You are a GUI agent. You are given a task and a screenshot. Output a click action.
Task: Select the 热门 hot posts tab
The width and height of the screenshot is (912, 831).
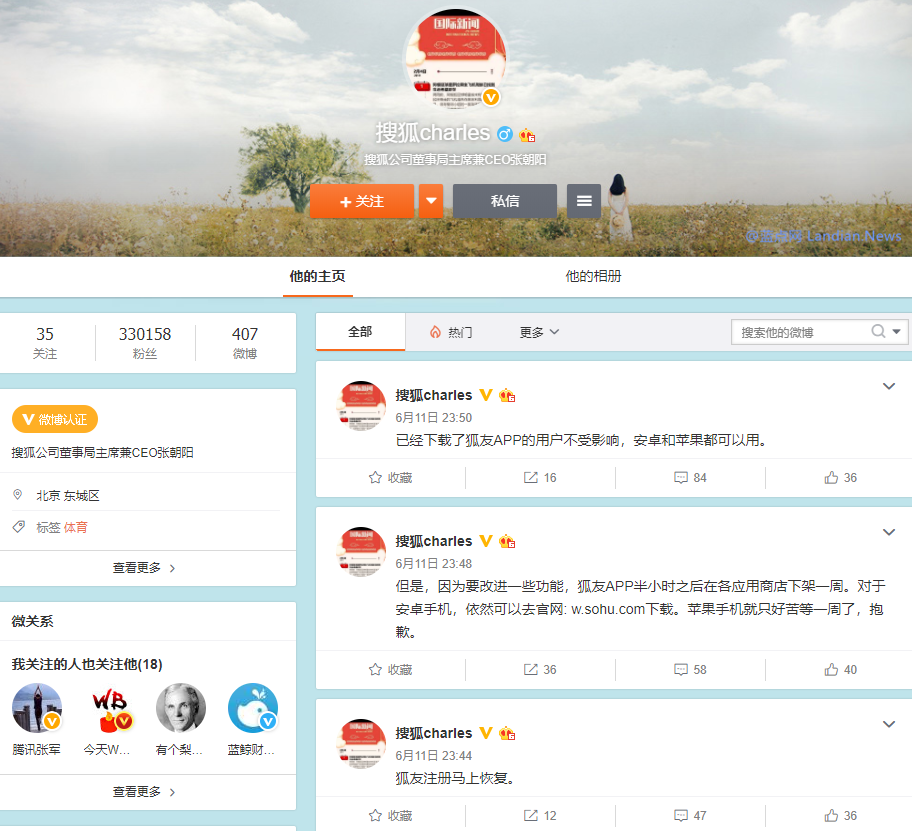451,332
